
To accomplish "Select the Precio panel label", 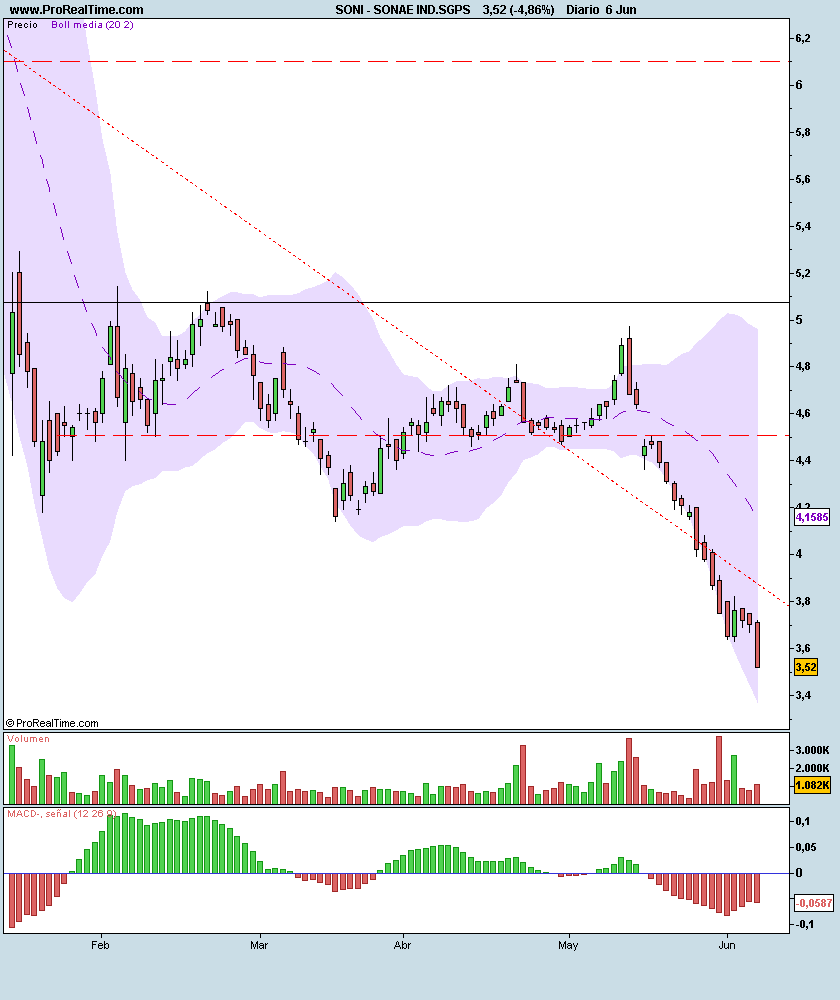I will pos(23,25).
